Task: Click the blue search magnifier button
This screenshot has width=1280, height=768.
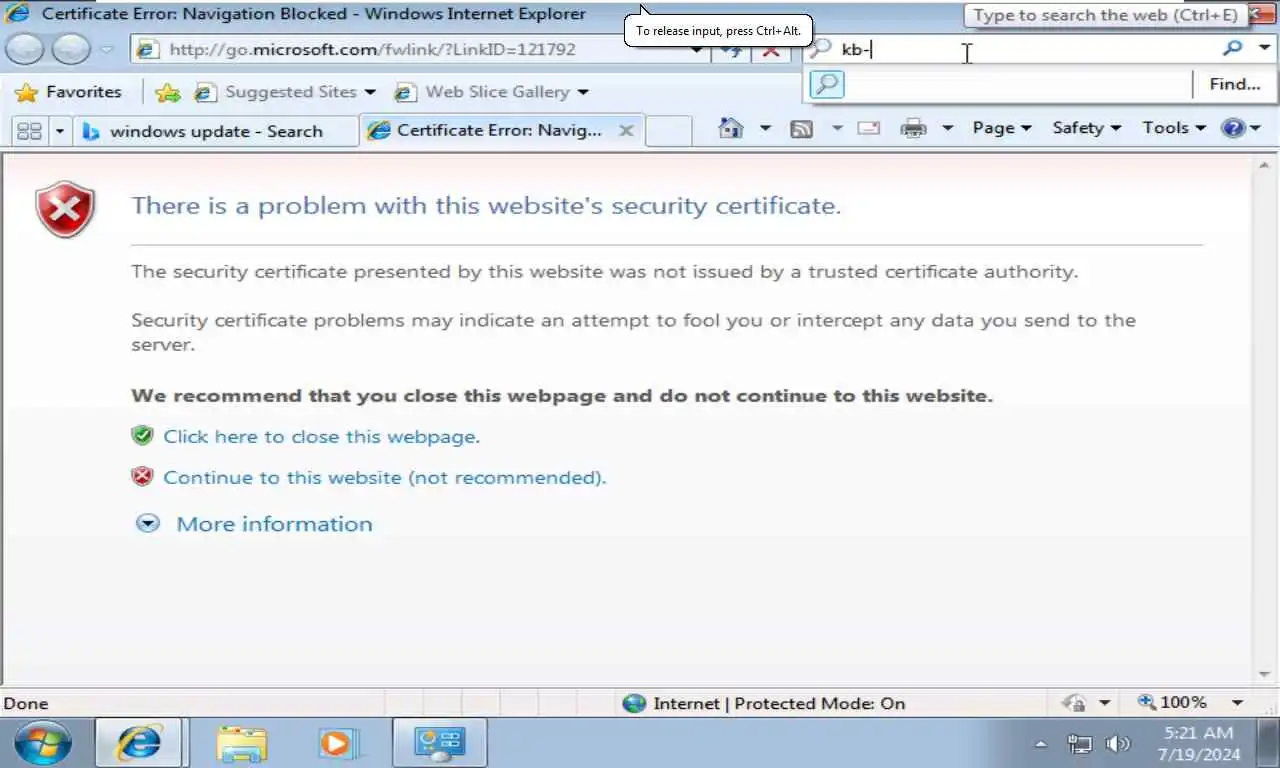Action: [1233, 48]
